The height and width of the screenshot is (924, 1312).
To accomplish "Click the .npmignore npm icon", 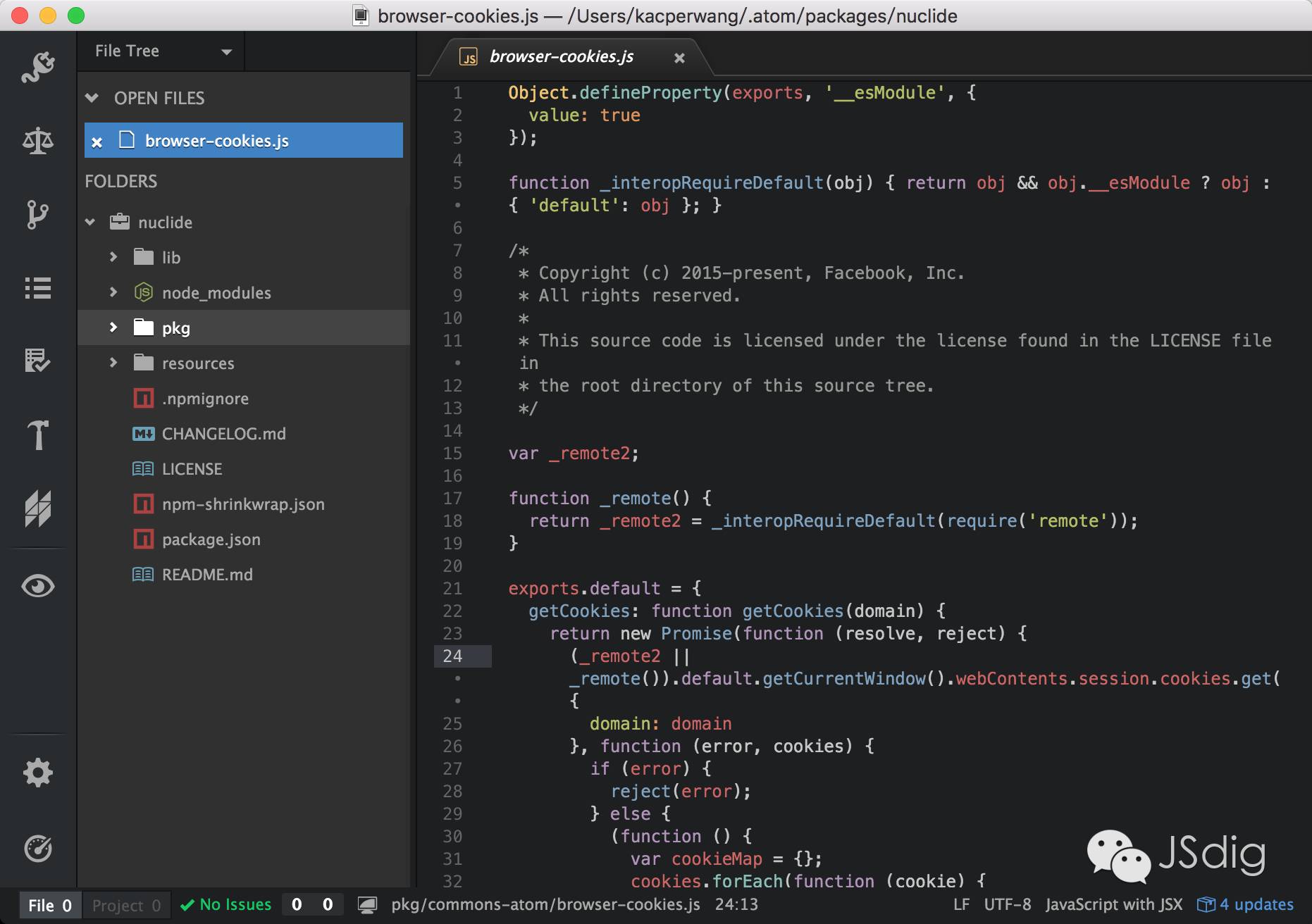I will [144, 398].
